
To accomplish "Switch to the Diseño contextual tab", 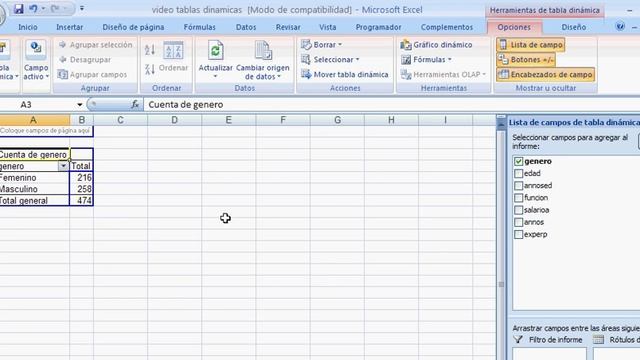I will (x=573, y=27).
